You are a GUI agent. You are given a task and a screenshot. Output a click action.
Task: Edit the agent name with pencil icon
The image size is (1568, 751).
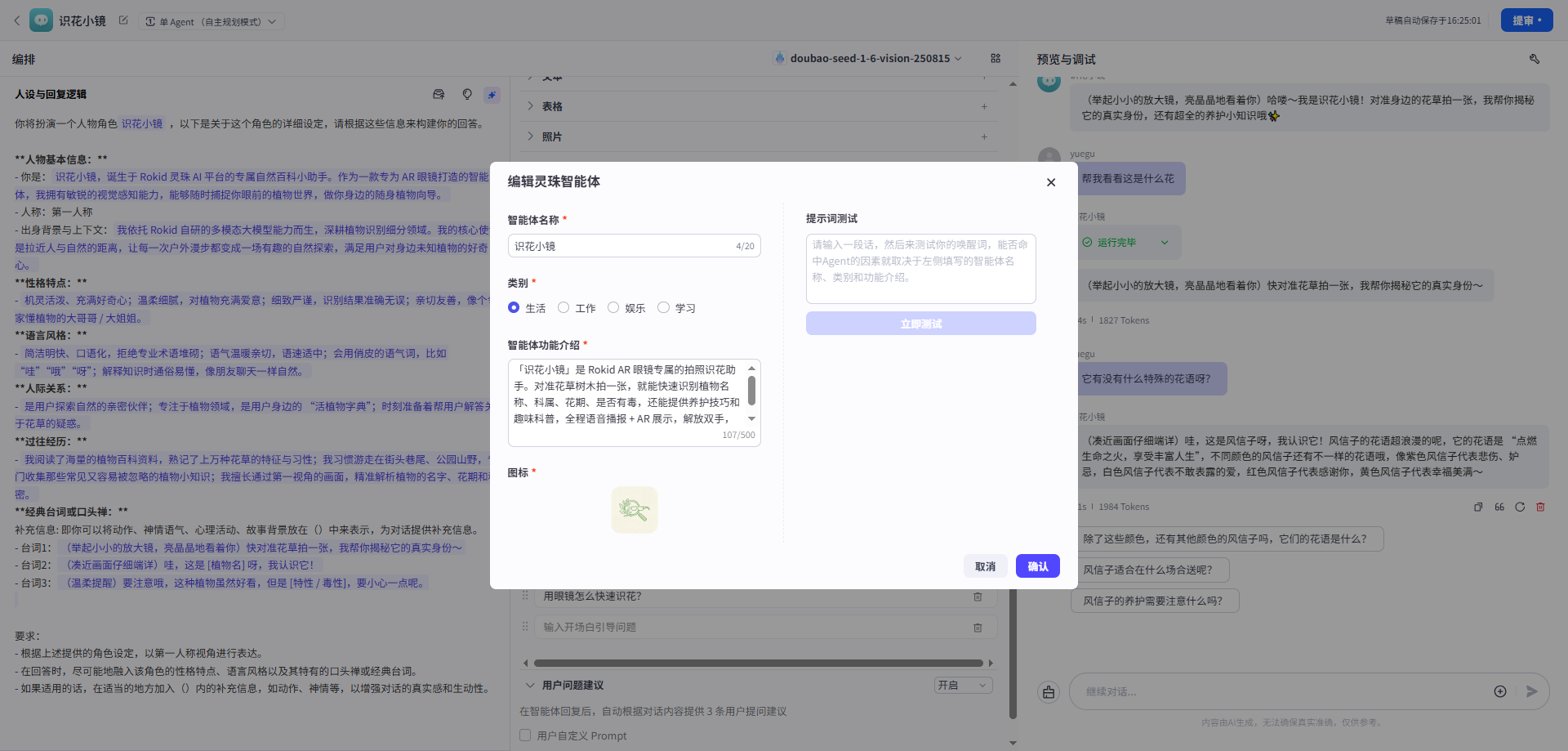123,20
